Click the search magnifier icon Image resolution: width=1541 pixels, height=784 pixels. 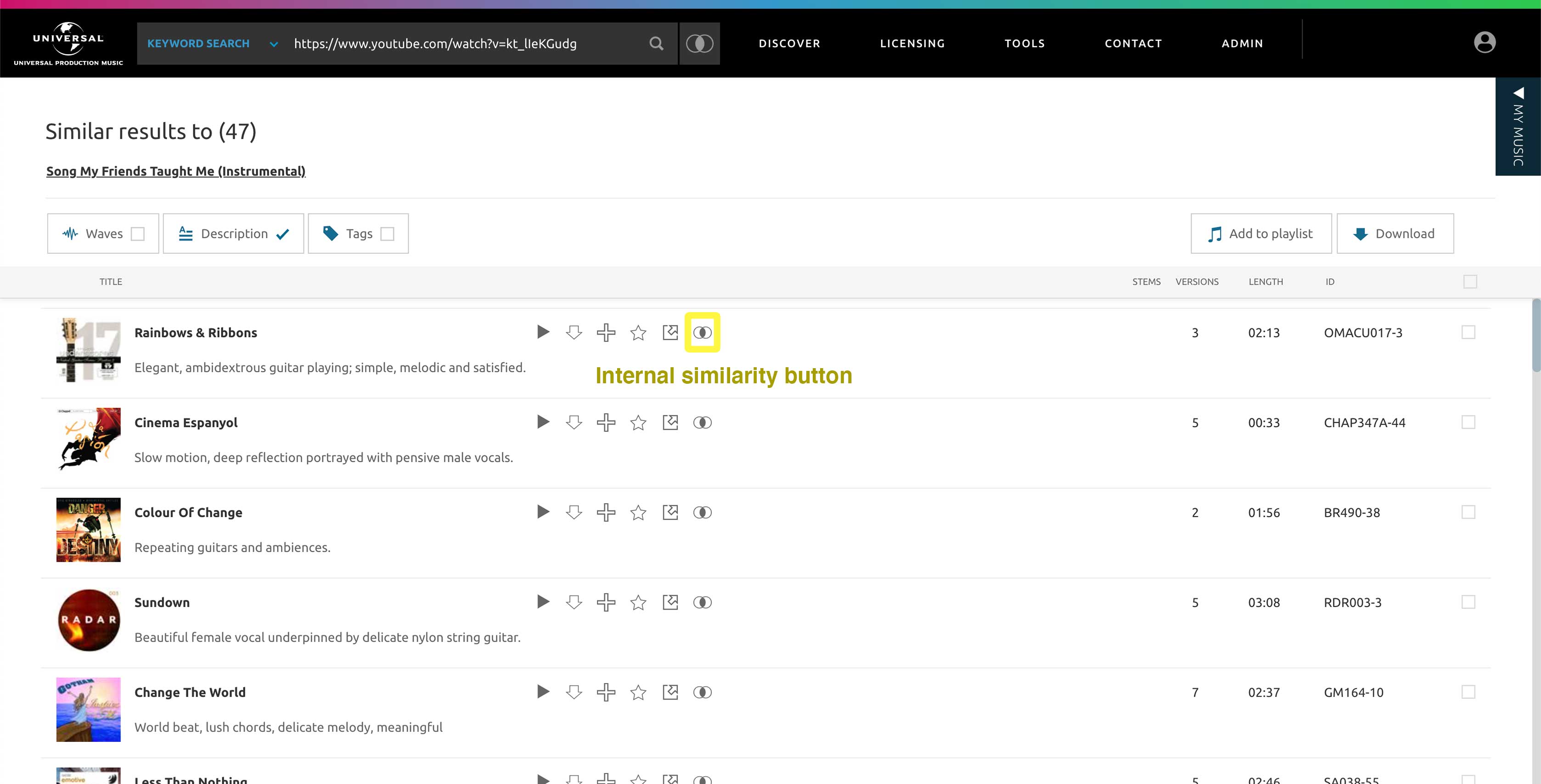pyautogui.click(x=656, y=44)
